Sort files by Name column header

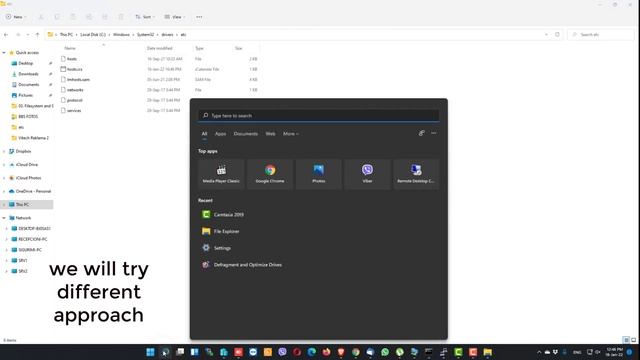pos(70,48)
